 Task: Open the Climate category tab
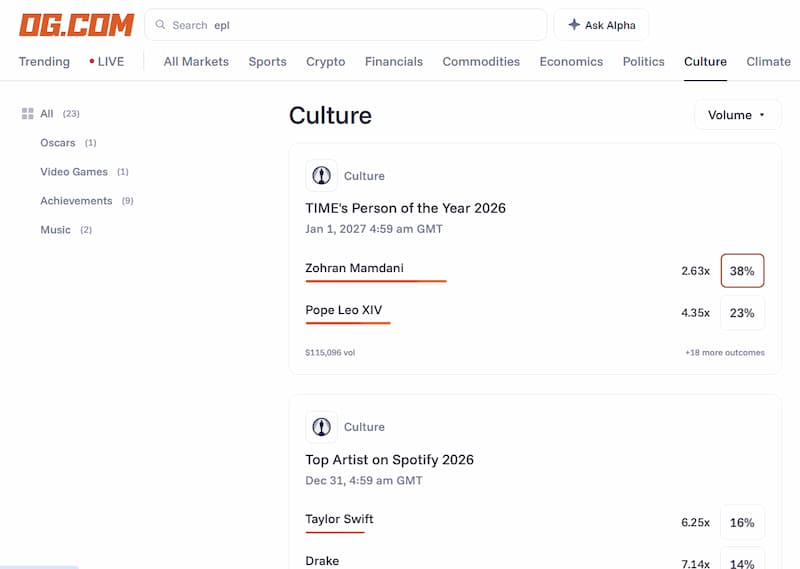(x=768, y=61)
